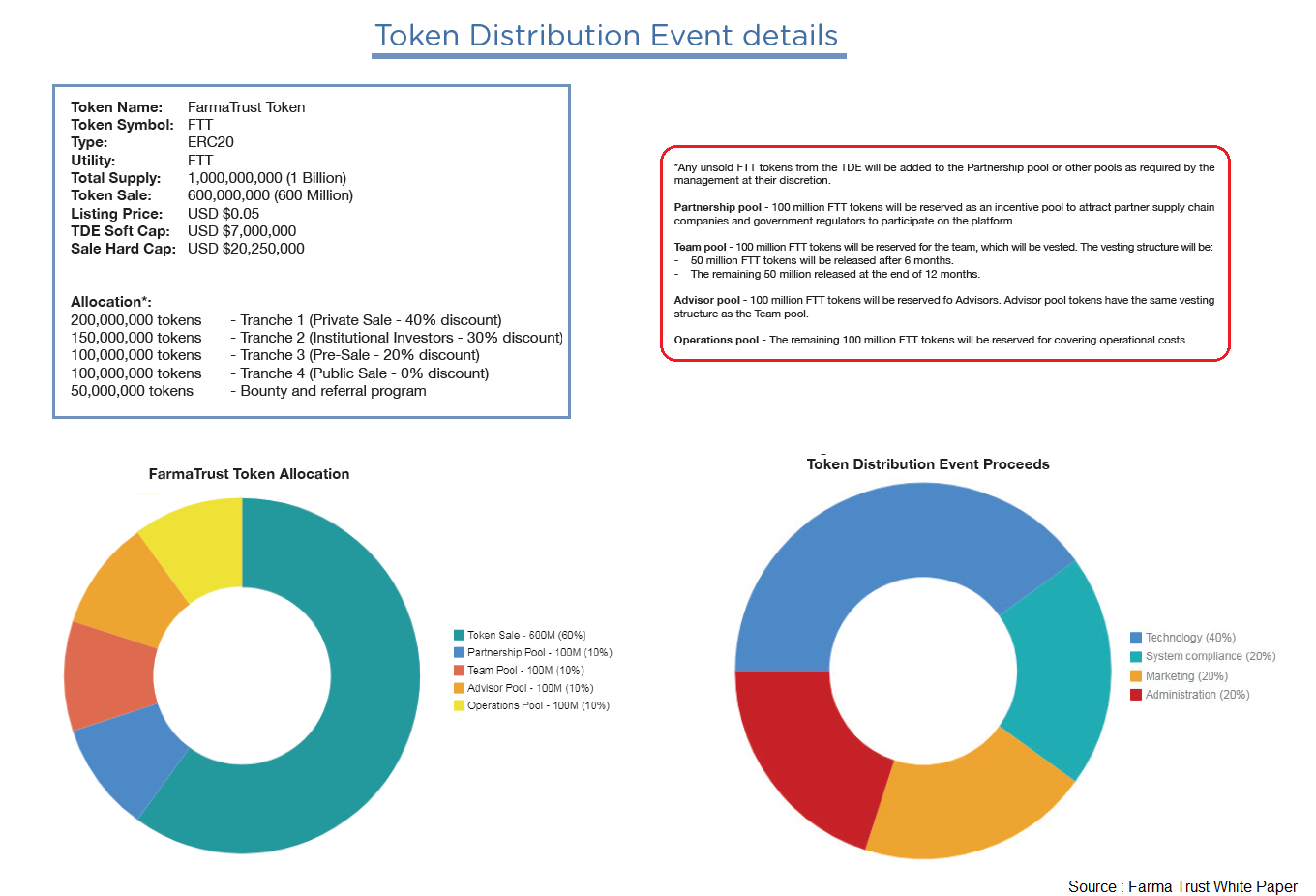
Task: Select legend text 'Operations Pool - 100M (10%)'
Action: click(538, 705)
